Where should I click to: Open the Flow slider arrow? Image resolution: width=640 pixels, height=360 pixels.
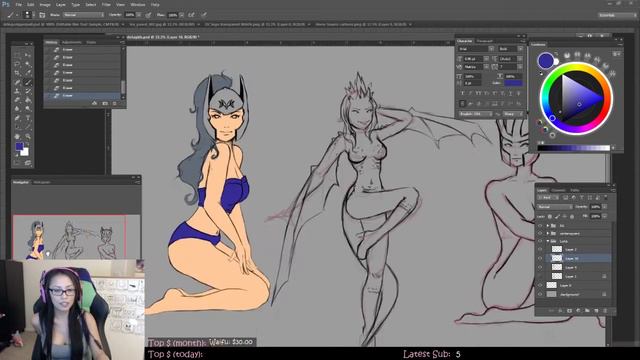pos(181,15)
